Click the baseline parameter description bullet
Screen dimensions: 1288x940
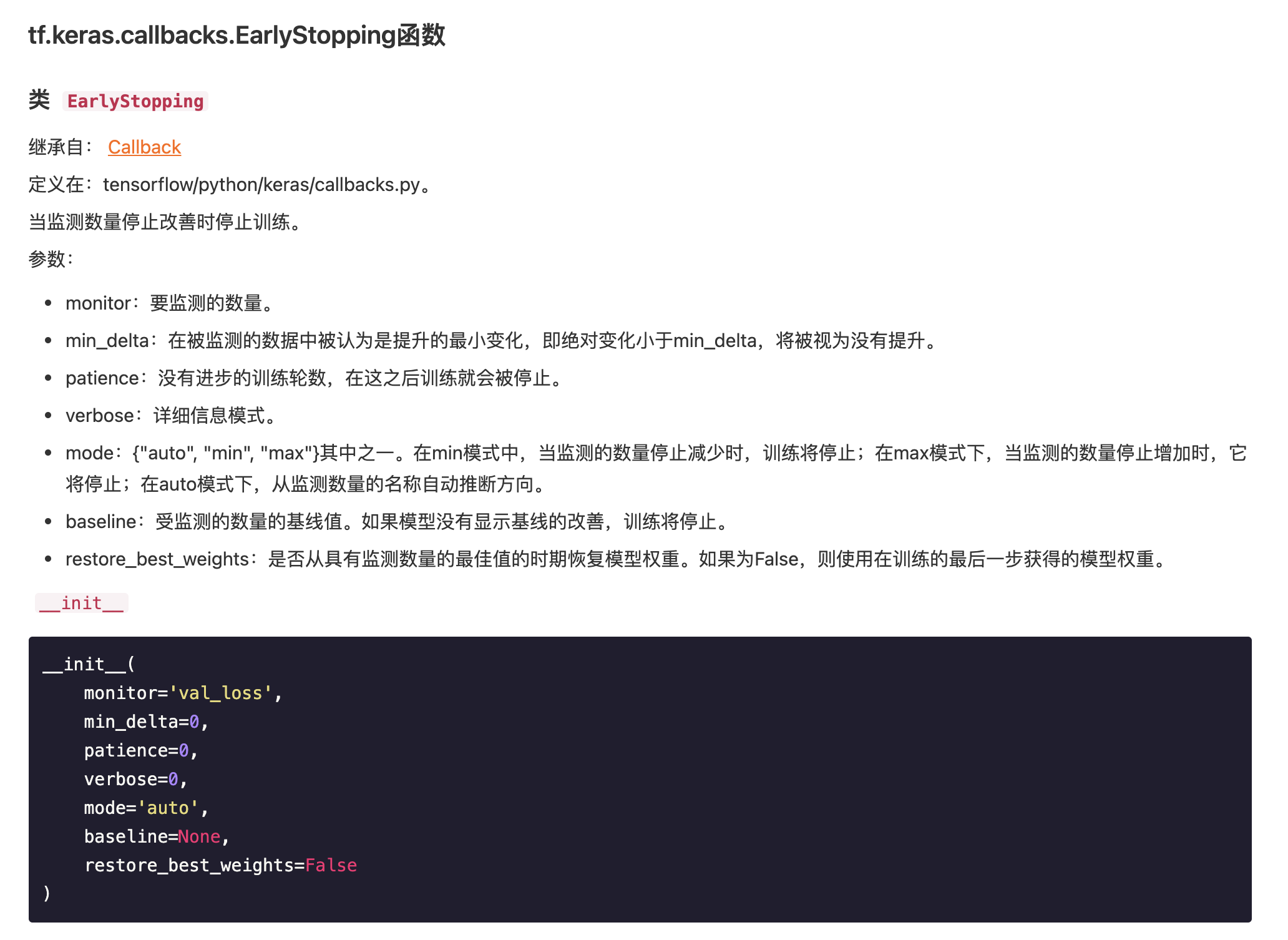pyautogui.click(x=398, y=522)
